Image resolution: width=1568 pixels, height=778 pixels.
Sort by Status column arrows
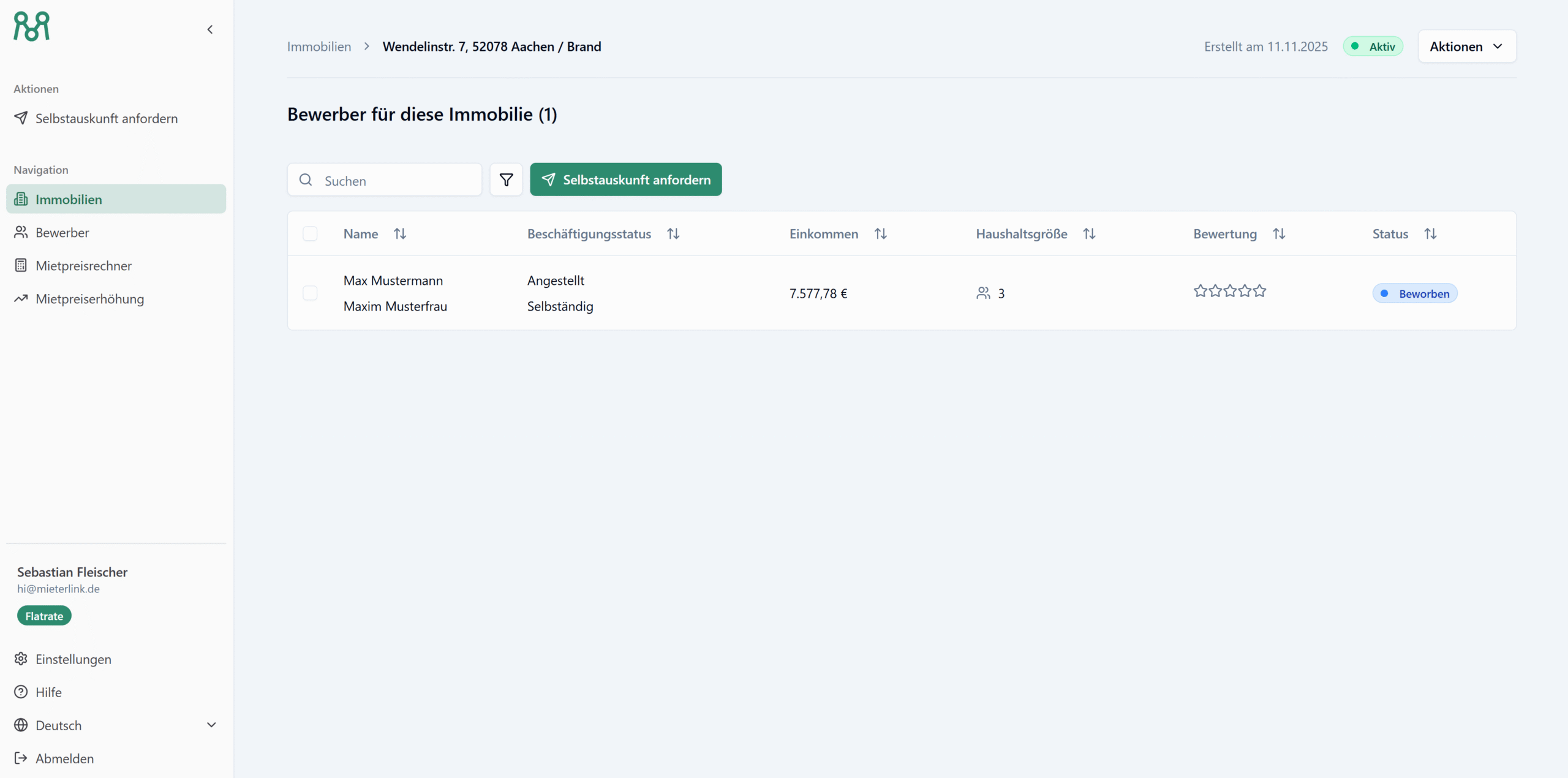[x=1430, y=234]
